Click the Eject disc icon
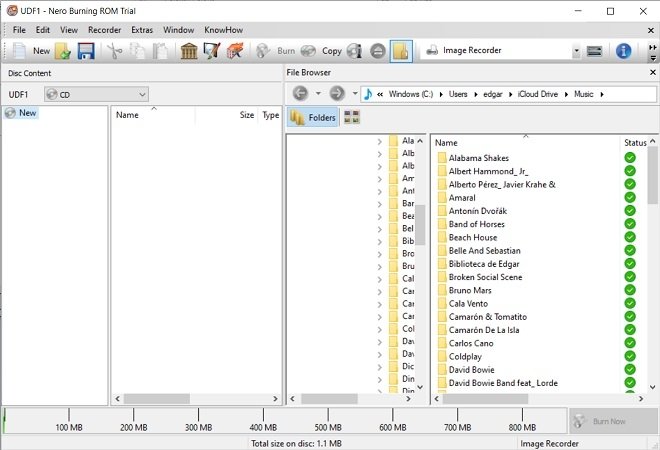 click(378, 51)
